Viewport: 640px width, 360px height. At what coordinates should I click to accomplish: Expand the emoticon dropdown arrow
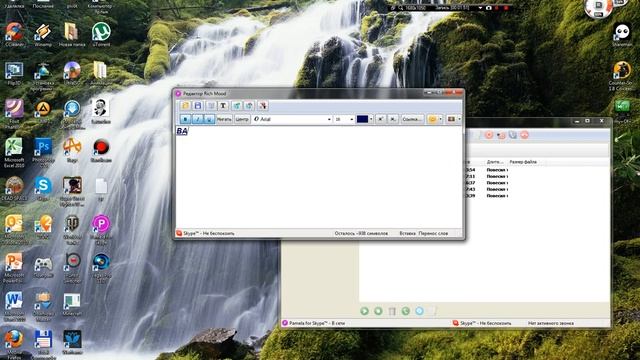440,119
